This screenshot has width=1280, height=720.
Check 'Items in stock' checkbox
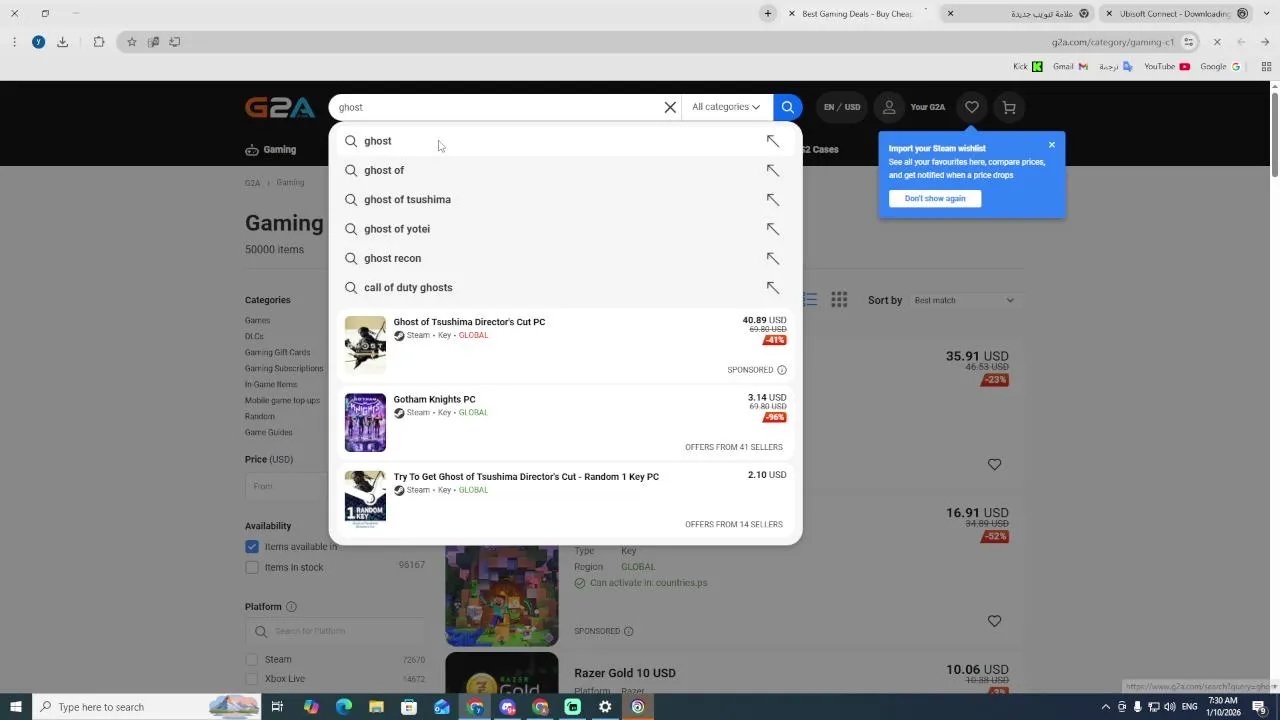click(x=252, y=567)
